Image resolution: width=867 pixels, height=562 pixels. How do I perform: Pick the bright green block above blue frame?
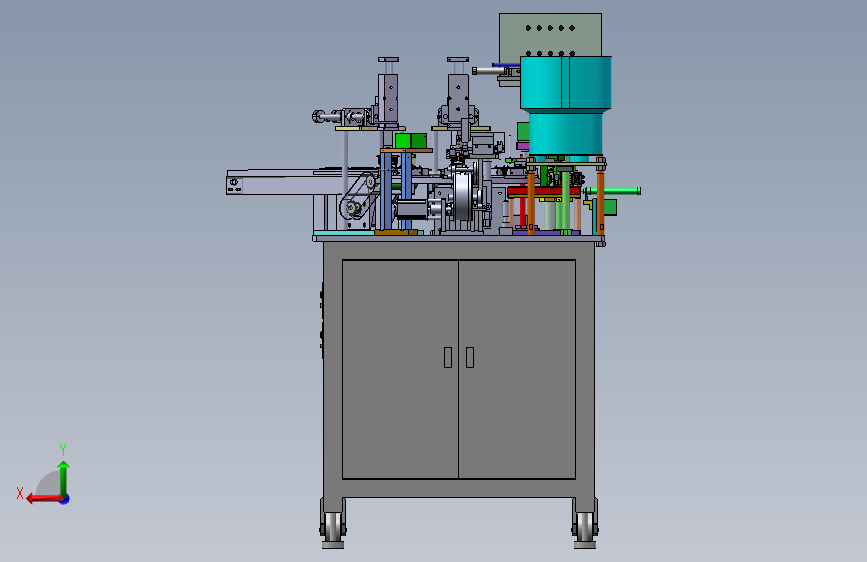coord(411,140)
